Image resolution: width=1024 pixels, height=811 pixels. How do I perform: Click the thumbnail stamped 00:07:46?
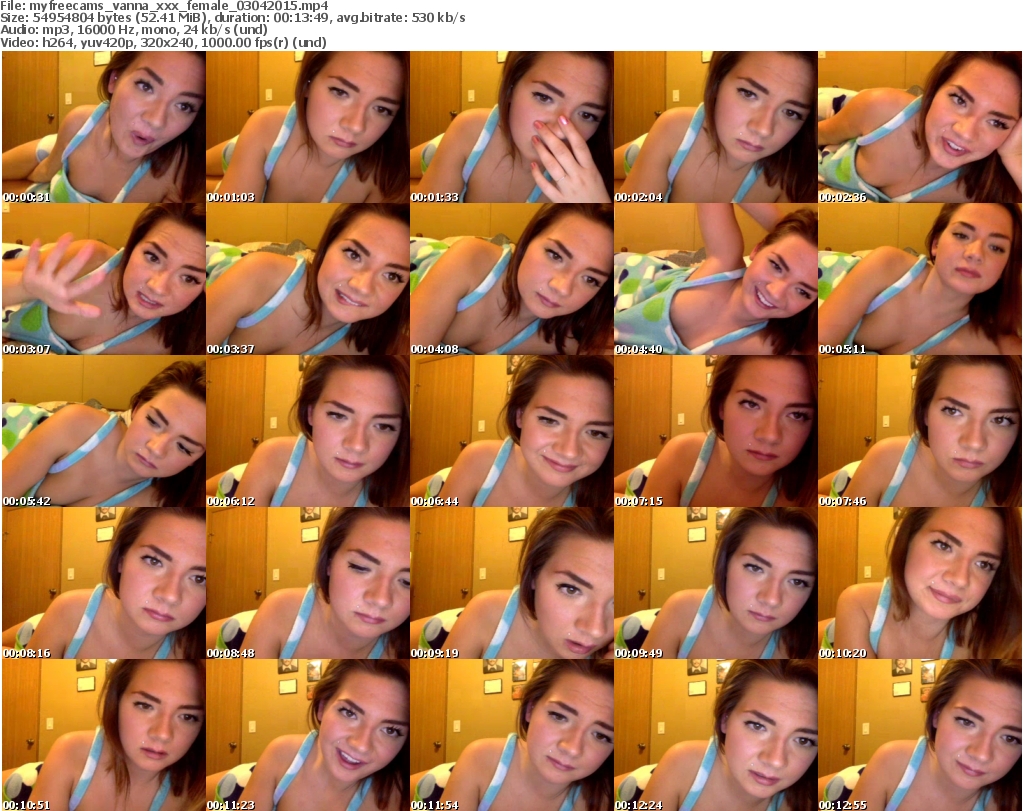[920, 432]
